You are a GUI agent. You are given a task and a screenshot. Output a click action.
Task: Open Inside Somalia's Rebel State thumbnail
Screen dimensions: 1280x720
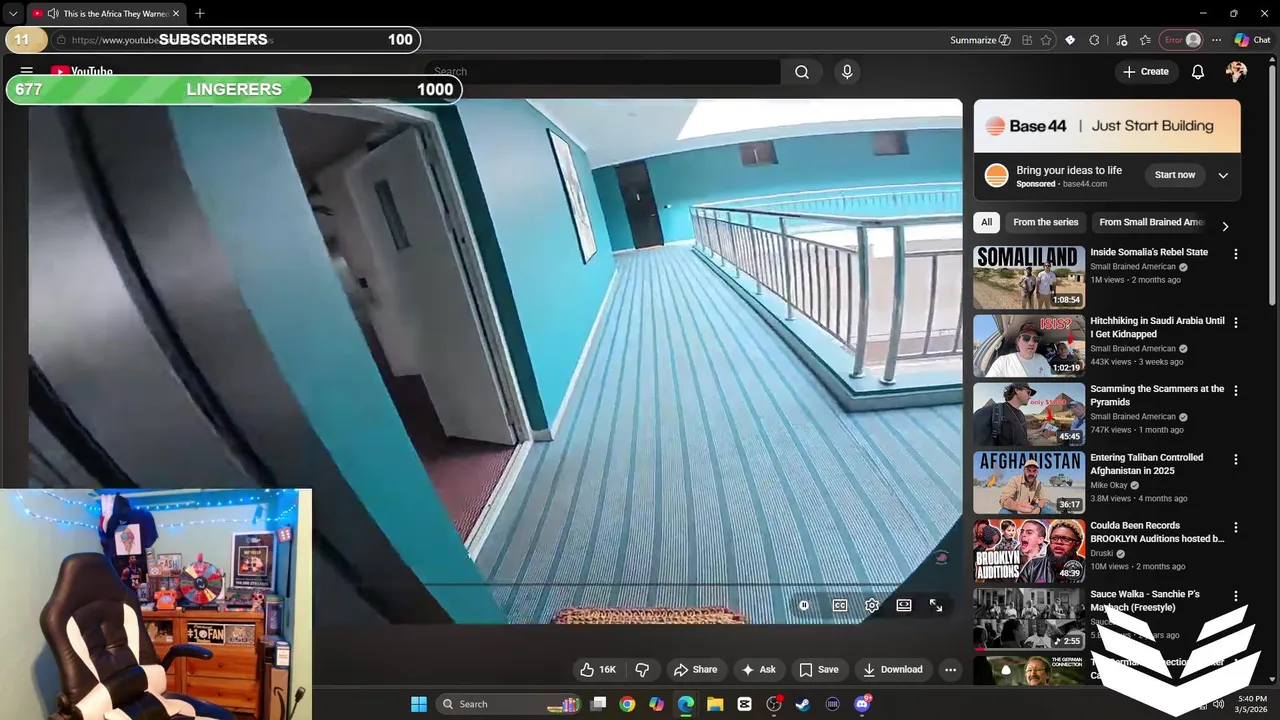(1029, 277)
